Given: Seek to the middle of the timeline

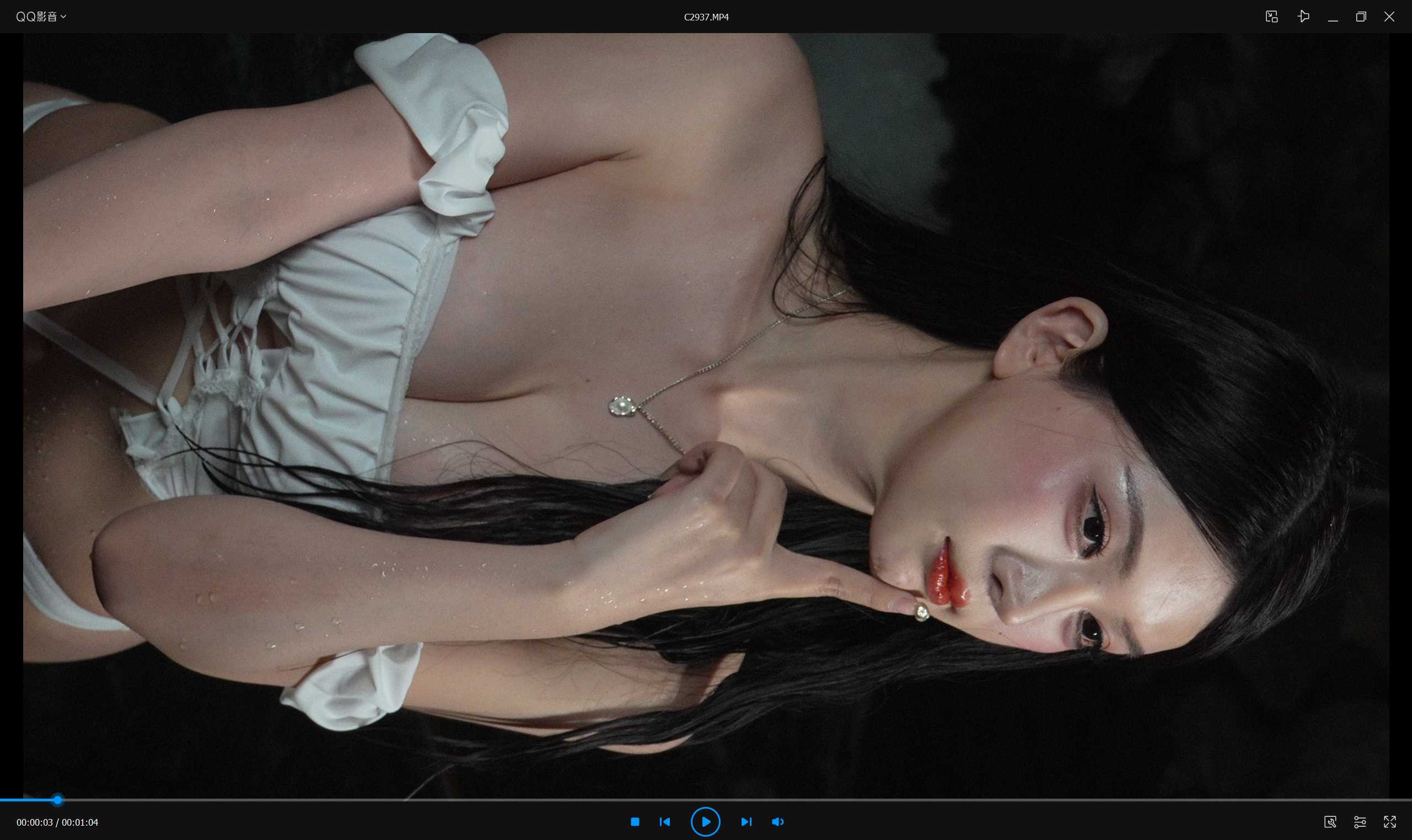Looking at the screenshot, I should 706,800.
